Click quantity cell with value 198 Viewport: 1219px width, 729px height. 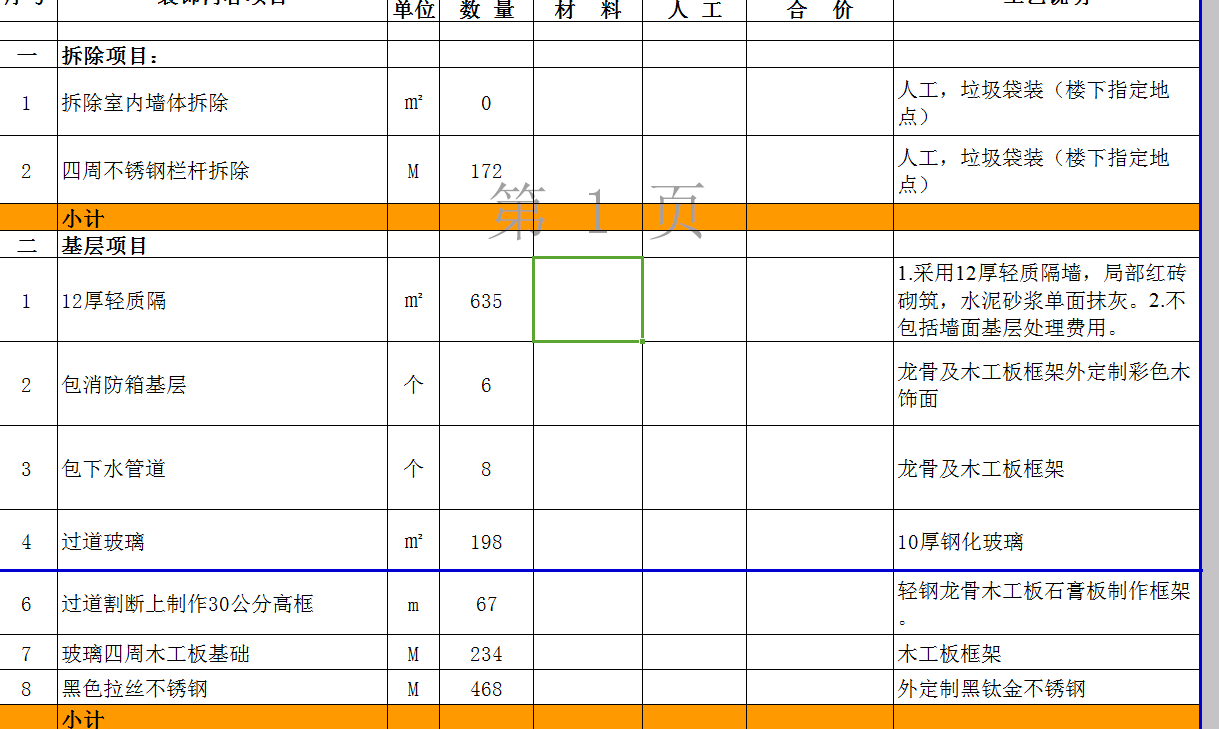tap(486, 542)
